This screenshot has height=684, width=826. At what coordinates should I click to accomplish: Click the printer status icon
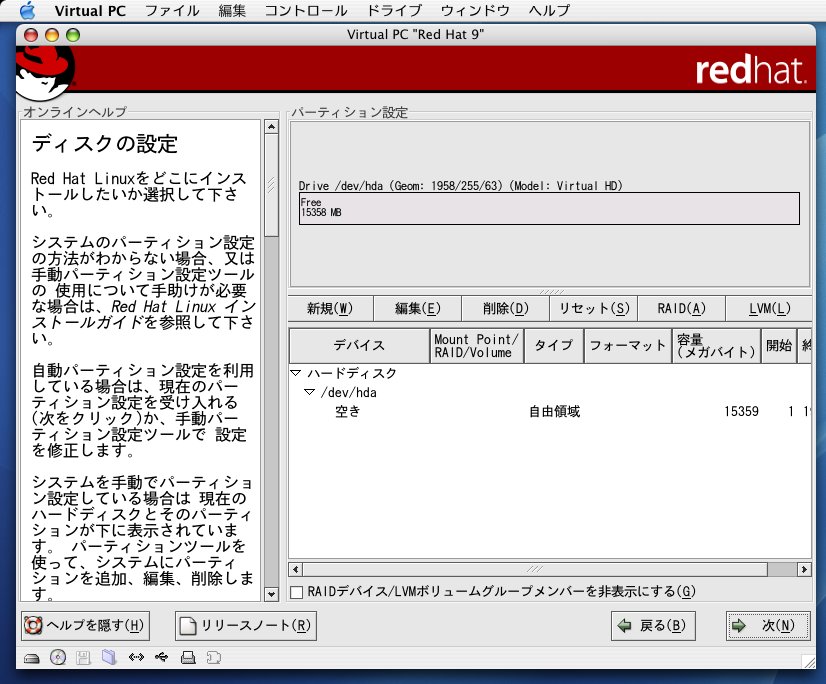(188, 658)
